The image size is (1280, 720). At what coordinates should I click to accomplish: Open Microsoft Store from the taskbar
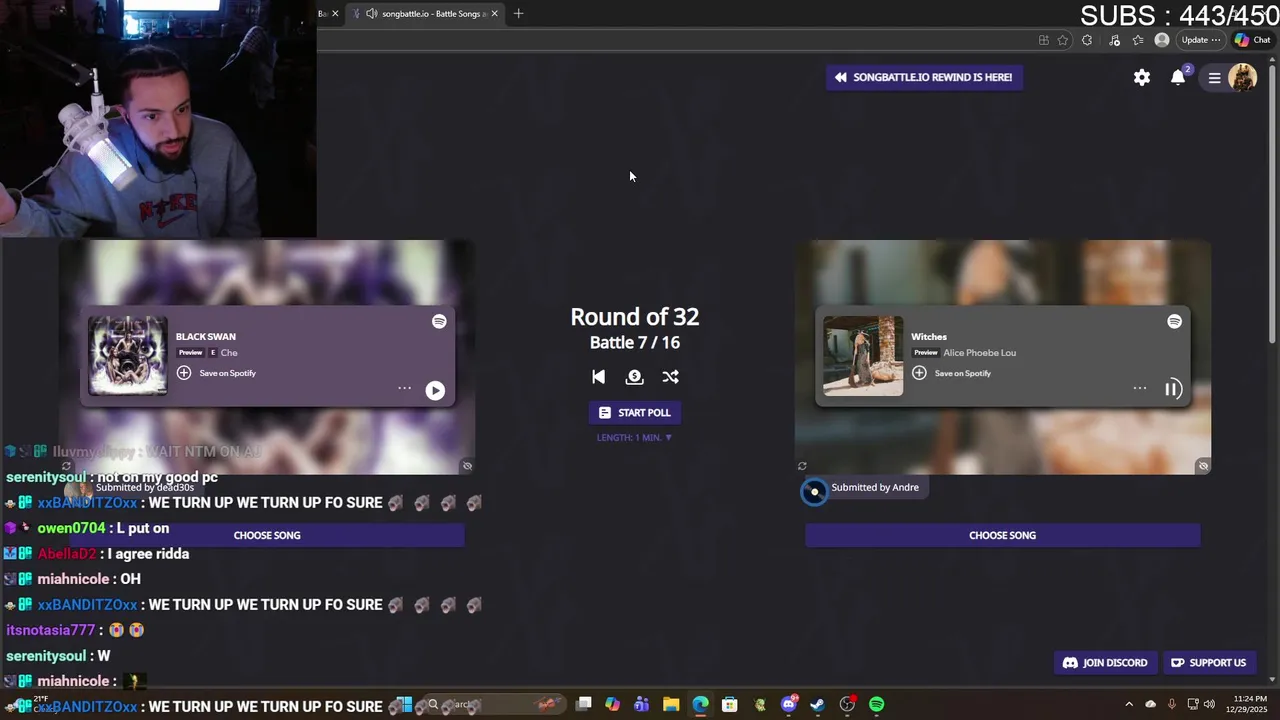(x=730, y=705)
